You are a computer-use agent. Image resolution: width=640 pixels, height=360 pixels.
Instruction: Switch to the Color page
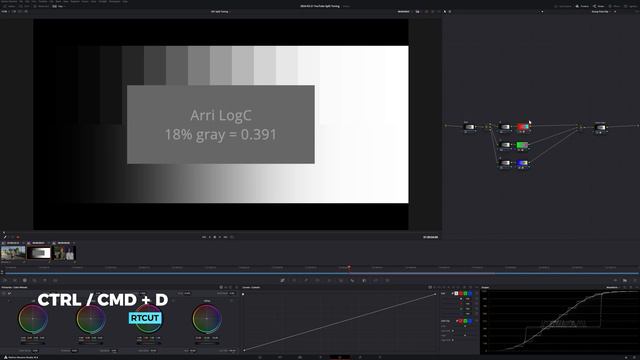[340, 357]
